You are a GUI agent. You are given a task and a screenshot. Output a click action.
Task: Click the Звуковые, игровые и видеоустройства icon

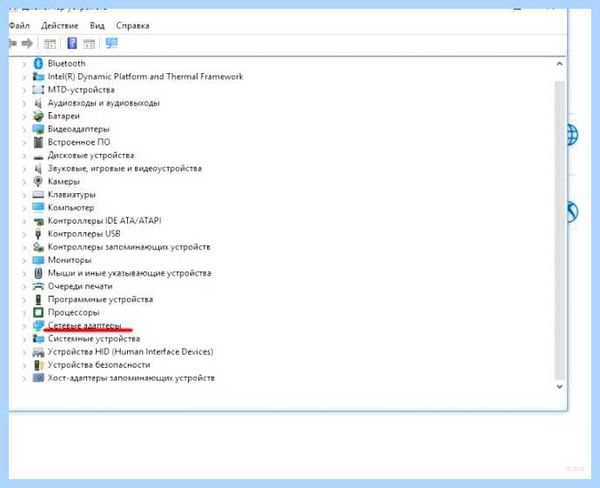click(x=38, y=168)
